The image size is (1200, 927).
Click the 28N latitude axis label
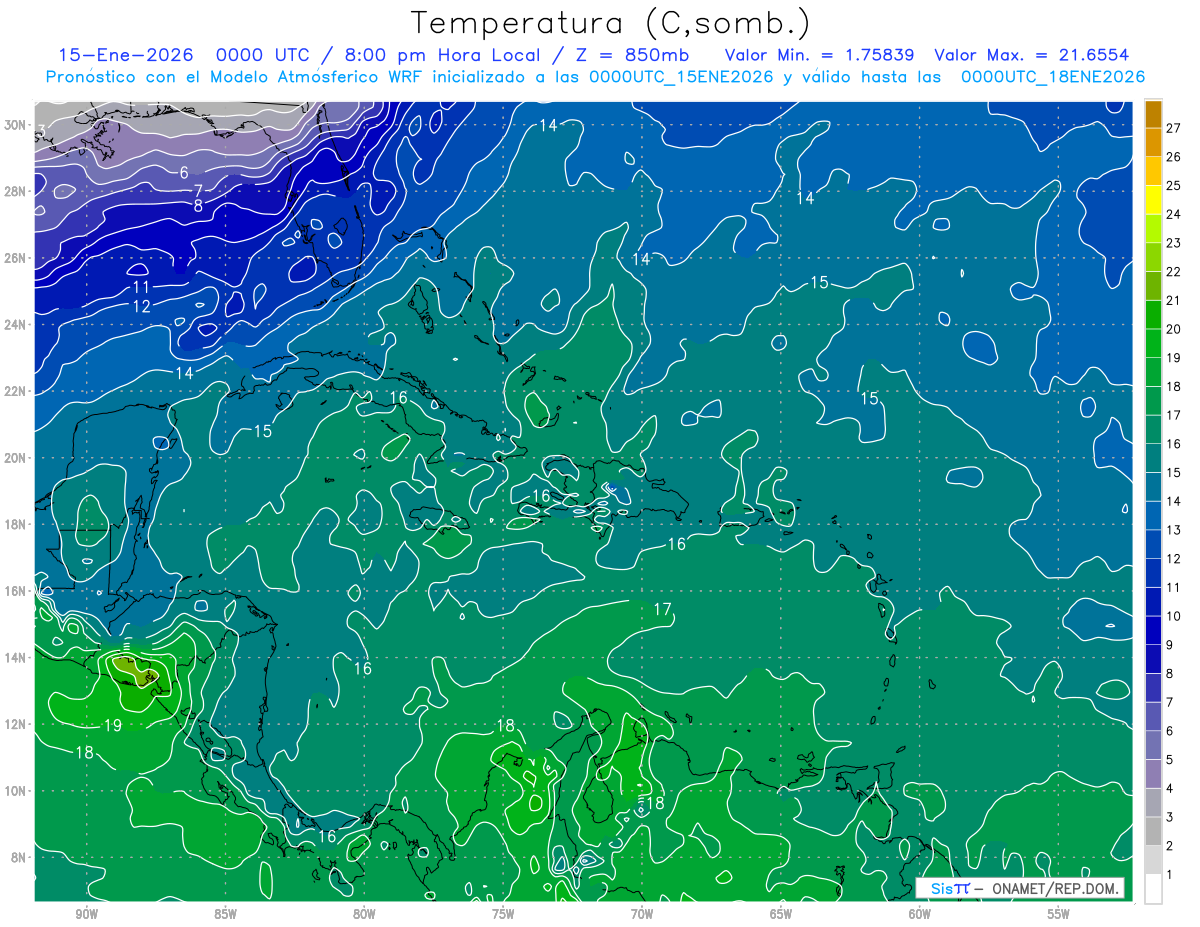15,191
